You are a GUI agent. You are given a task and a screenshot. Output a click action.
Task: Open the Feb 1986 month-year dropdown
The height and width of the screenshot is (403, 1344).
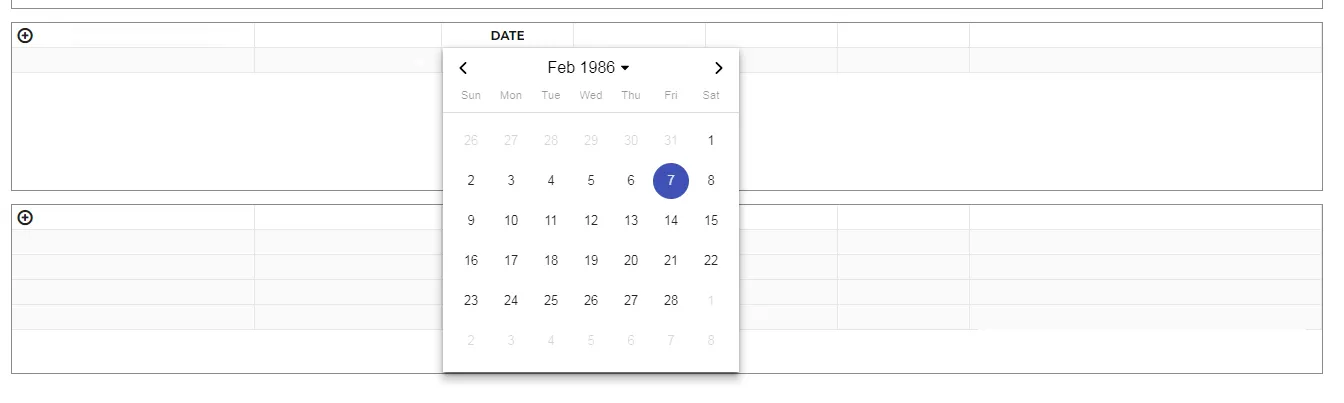click(588, 68)
